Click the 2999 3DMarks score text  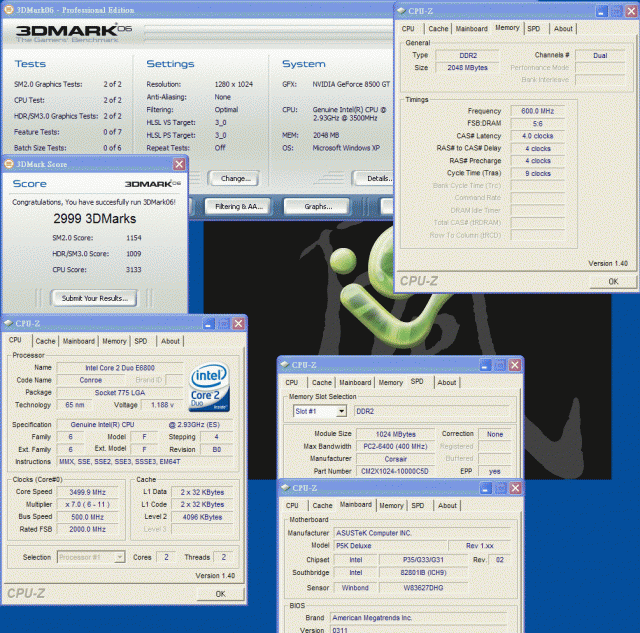pos(95,219)
